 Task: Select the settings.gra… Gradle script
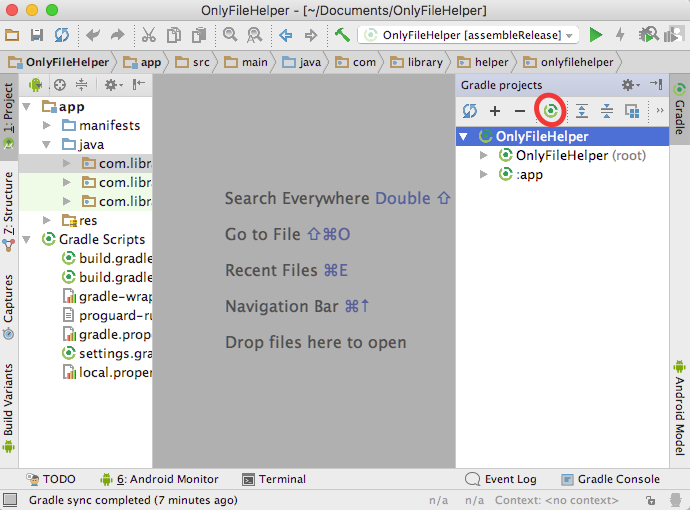(106, 353)
